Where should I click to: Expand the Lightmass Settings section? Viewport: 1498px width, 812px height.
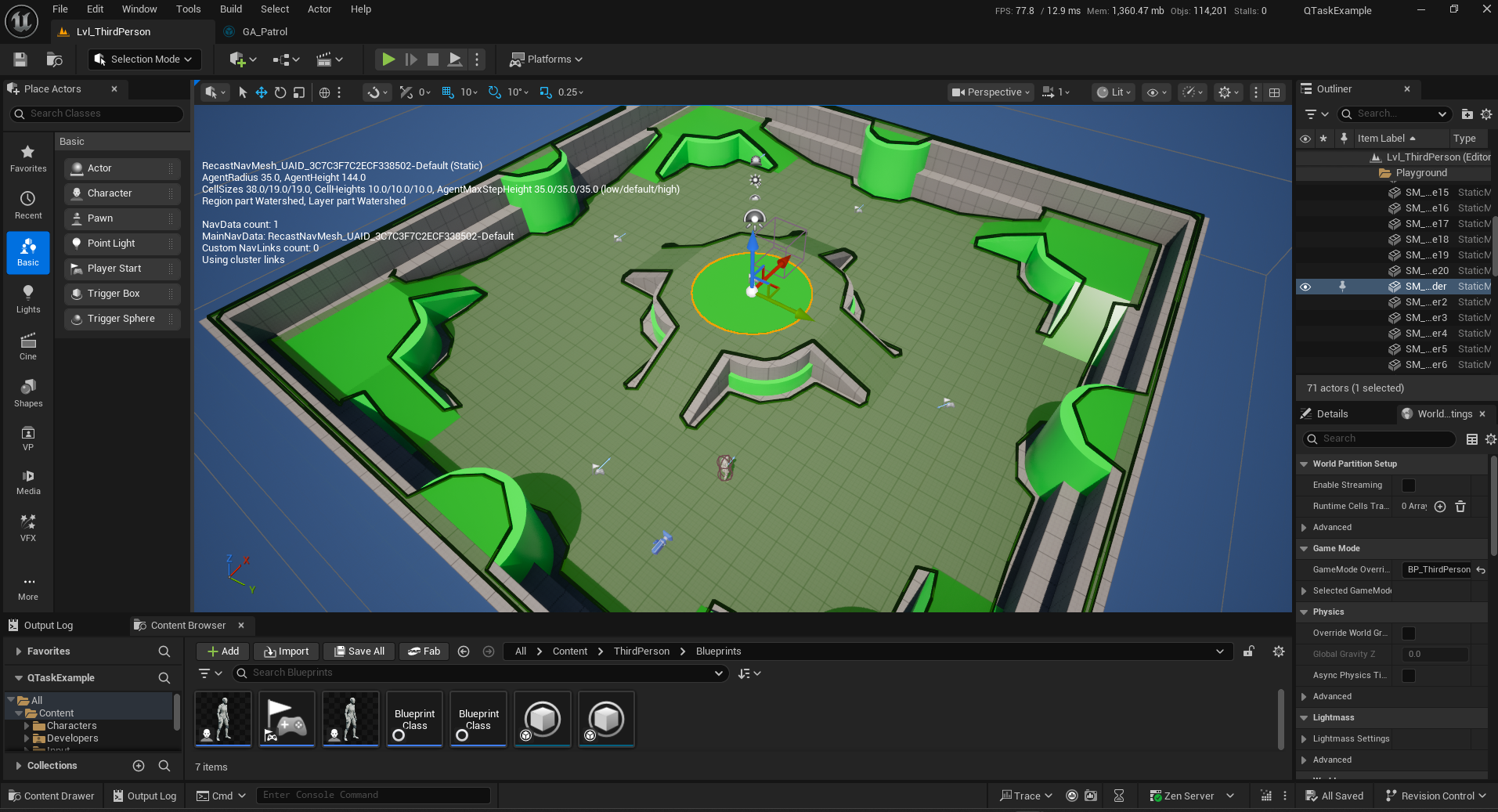pos(1304,739)
